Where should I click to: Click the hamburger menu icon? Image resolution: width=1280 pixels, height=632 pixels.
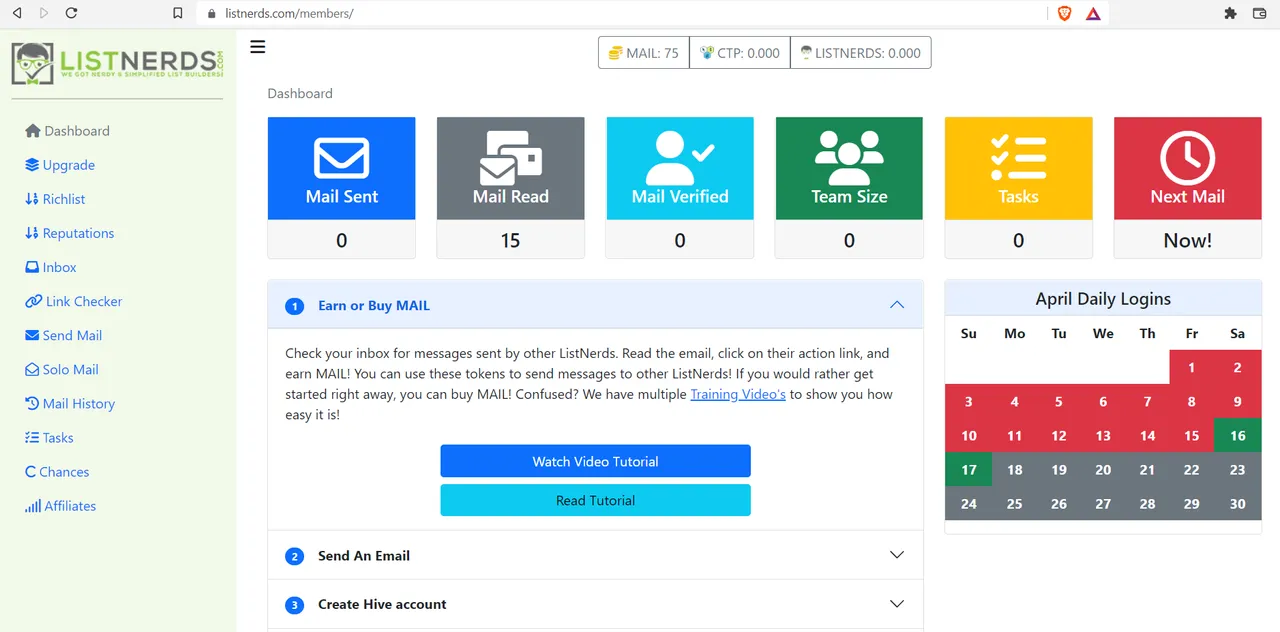coord(258,46)
